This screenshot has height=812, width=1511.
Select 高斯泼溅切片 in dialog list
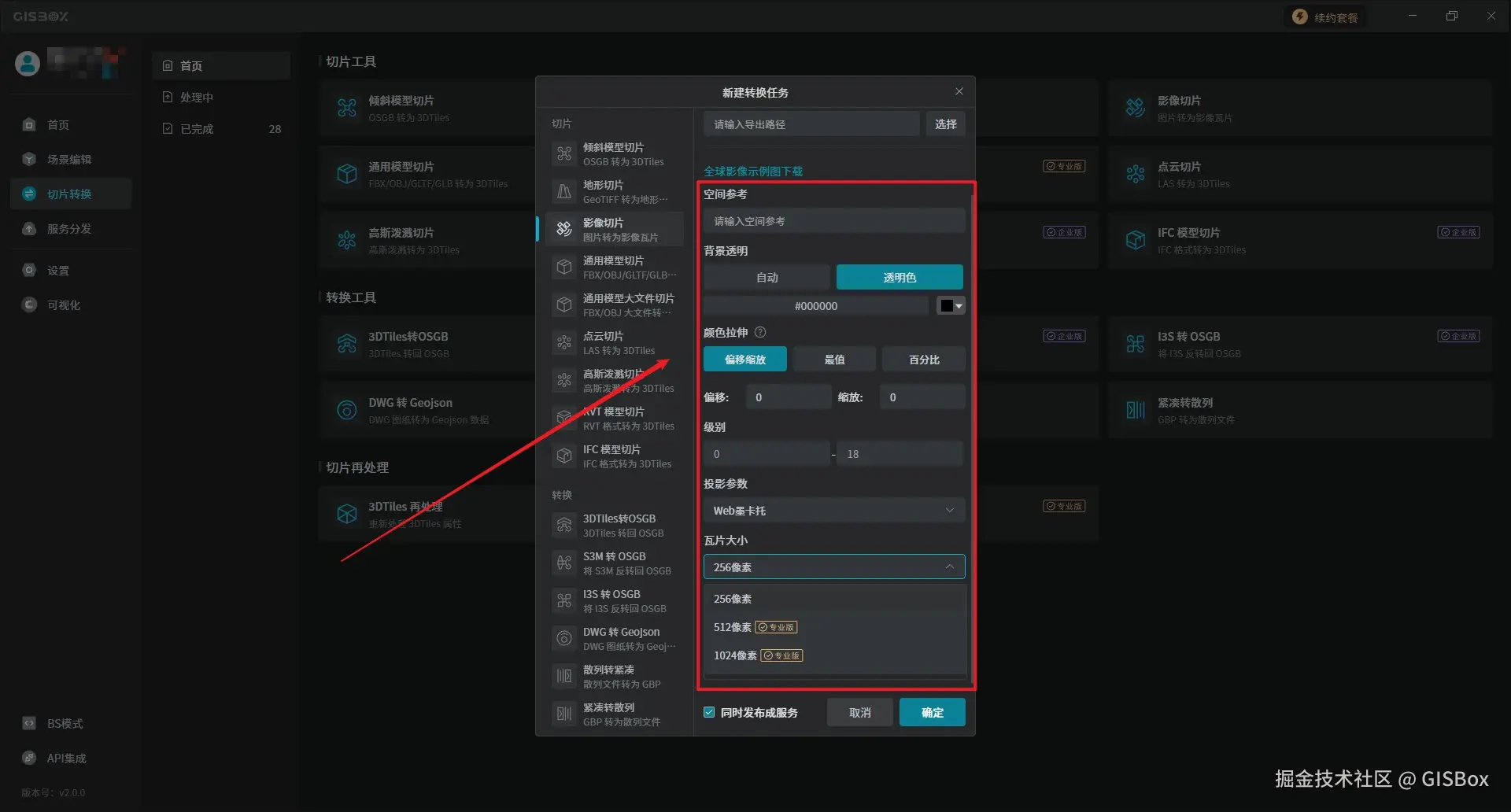[x=615, y=381]
